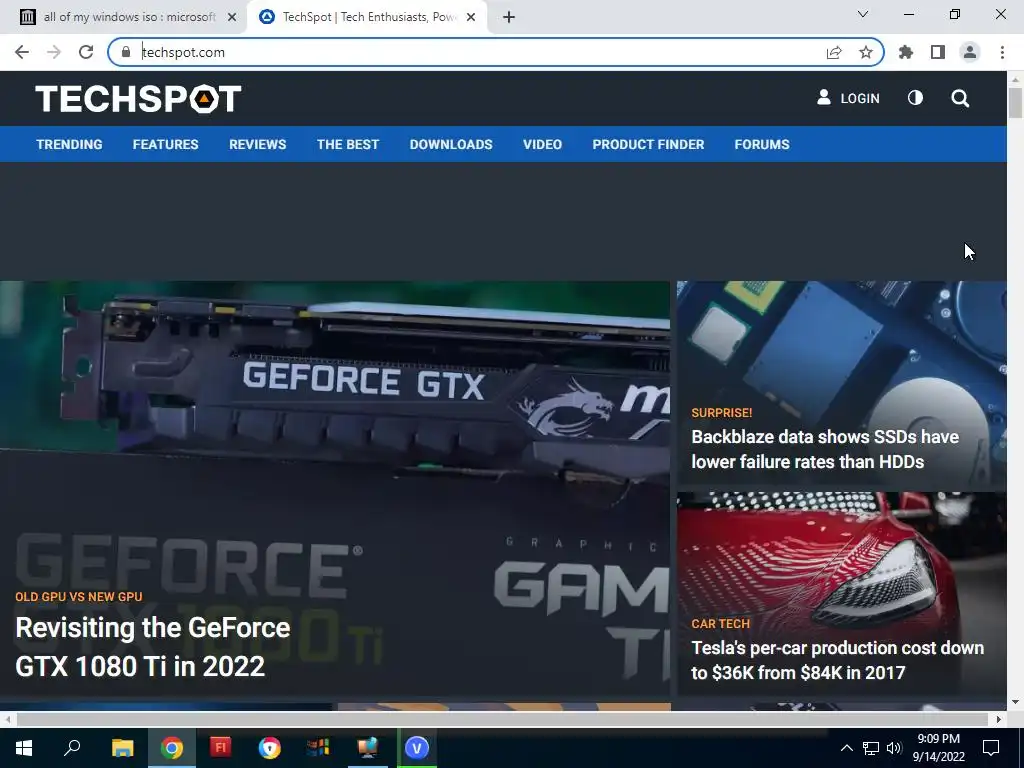The width and height of the screenshot is (1024, 768).
Task: Share this page icon in address bar
Action: tap(834, 52)
